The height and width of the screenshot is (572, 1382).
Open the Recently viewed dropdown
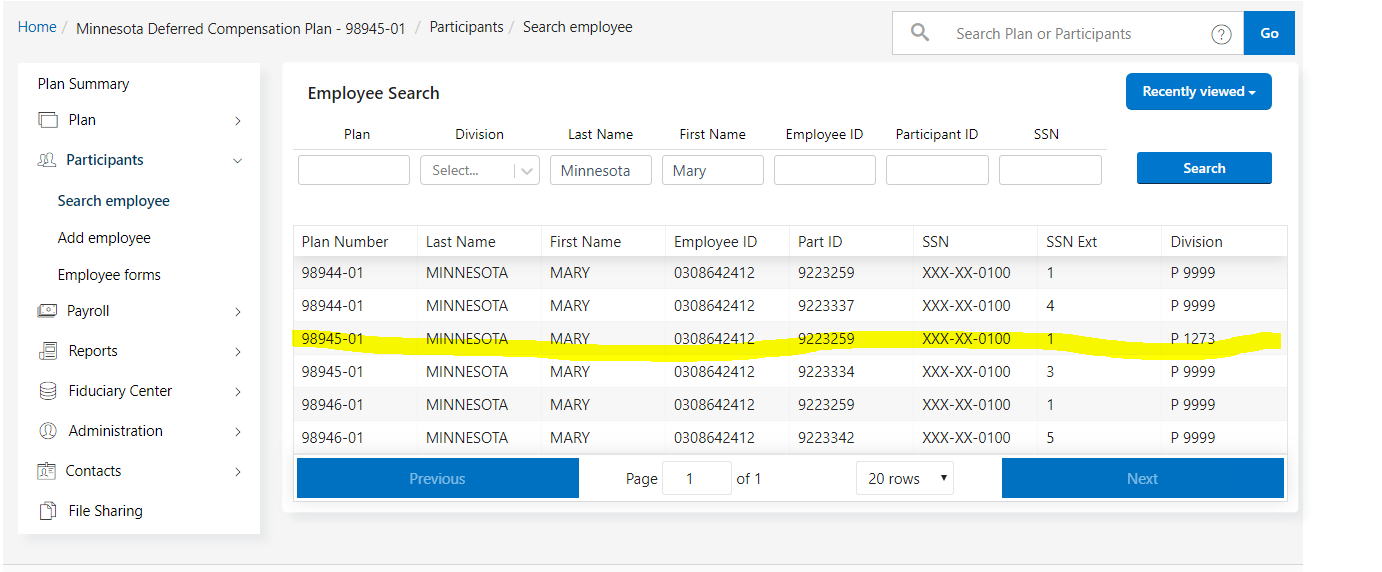(1199, 91)
